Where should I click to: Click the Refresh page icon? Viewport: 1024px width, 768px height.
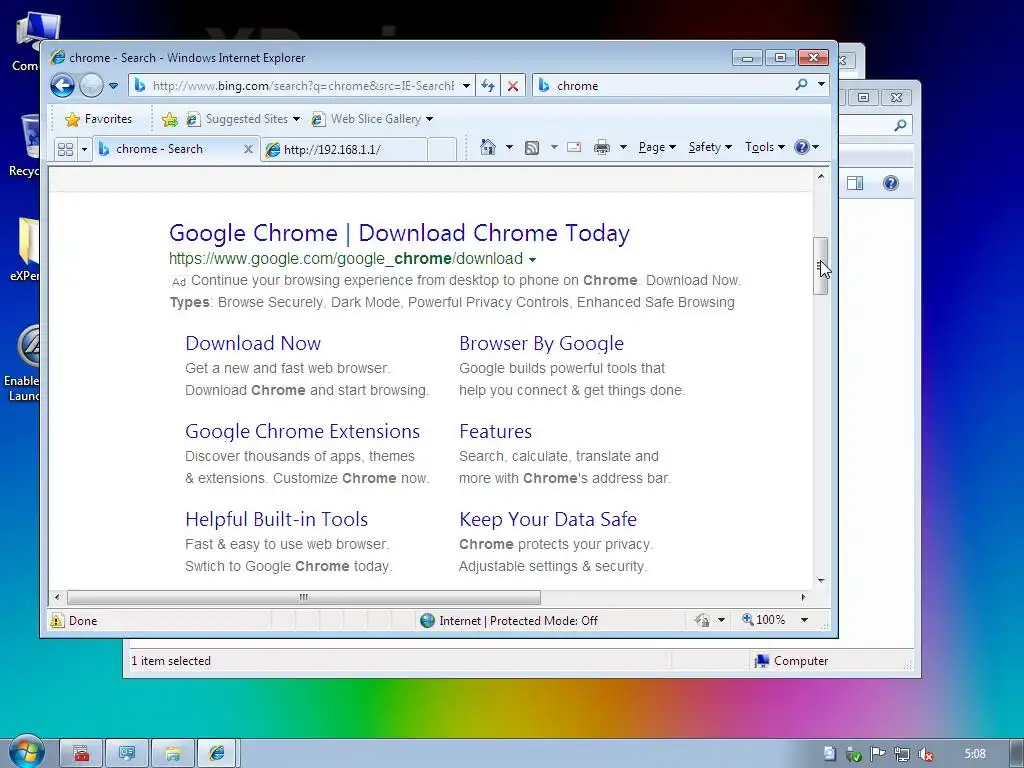[488, 86]
